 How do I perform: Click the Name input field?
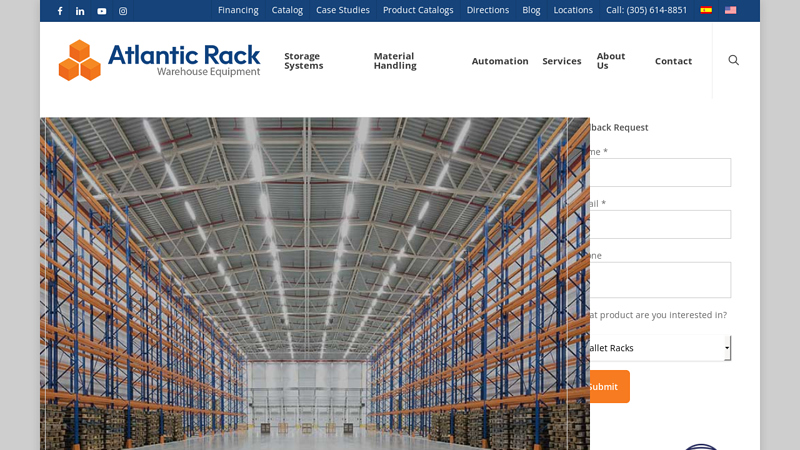[x=660, y=172]
